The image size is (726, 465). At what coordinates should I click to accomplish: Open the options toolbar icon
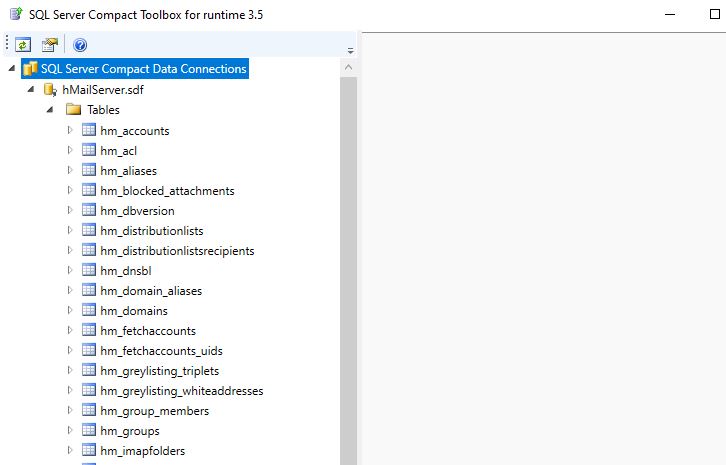[50, 45]
